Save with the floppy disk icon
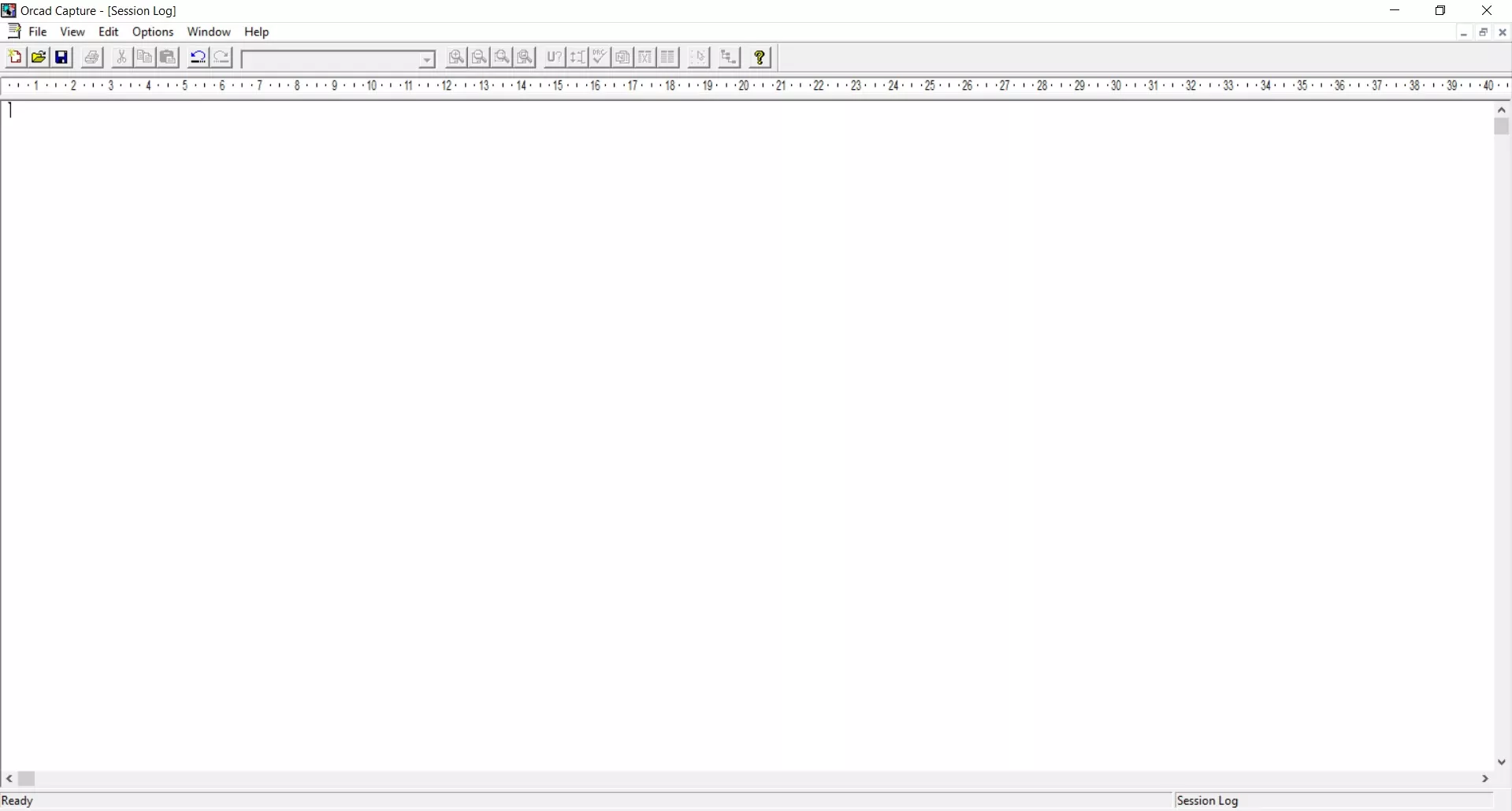1512x811 pixels. 62,58
